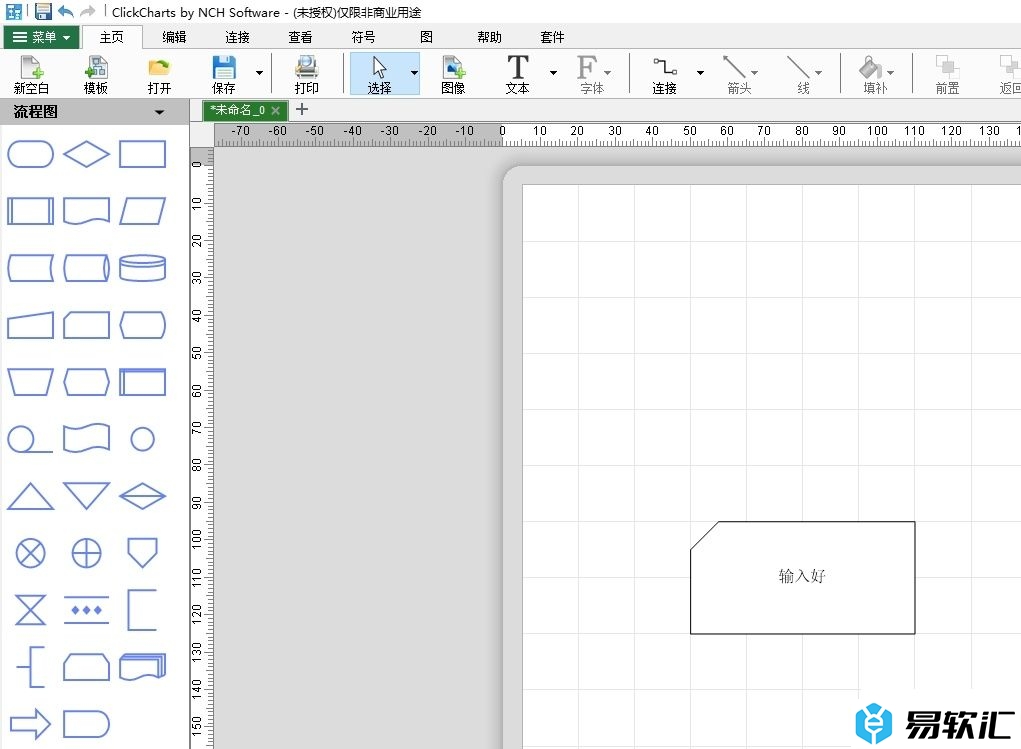Viewport: 1021px width, 749px height.
Task: Open the Text tool dropdown arrow
Action: (x=553, y=73)
